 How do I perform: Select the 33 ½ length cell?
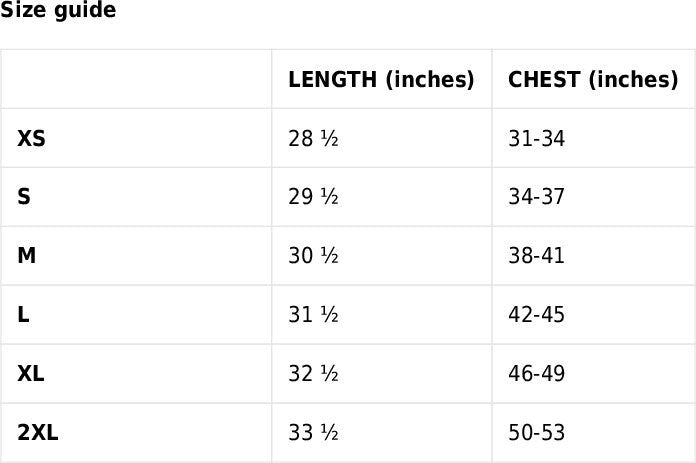click(313, 433)
